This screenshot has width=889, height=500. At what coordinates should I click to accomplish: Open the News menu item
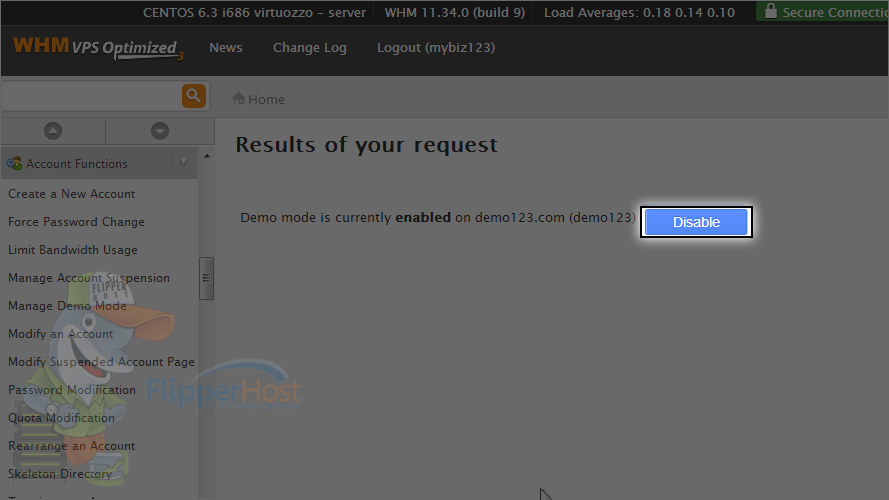pos(226,48)
